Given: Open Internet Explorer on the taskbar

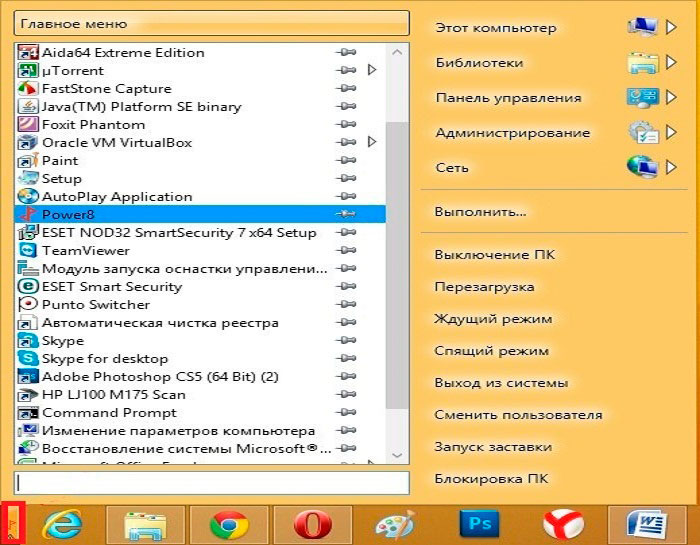Looking at the screenshot, I should coord(62,524).
